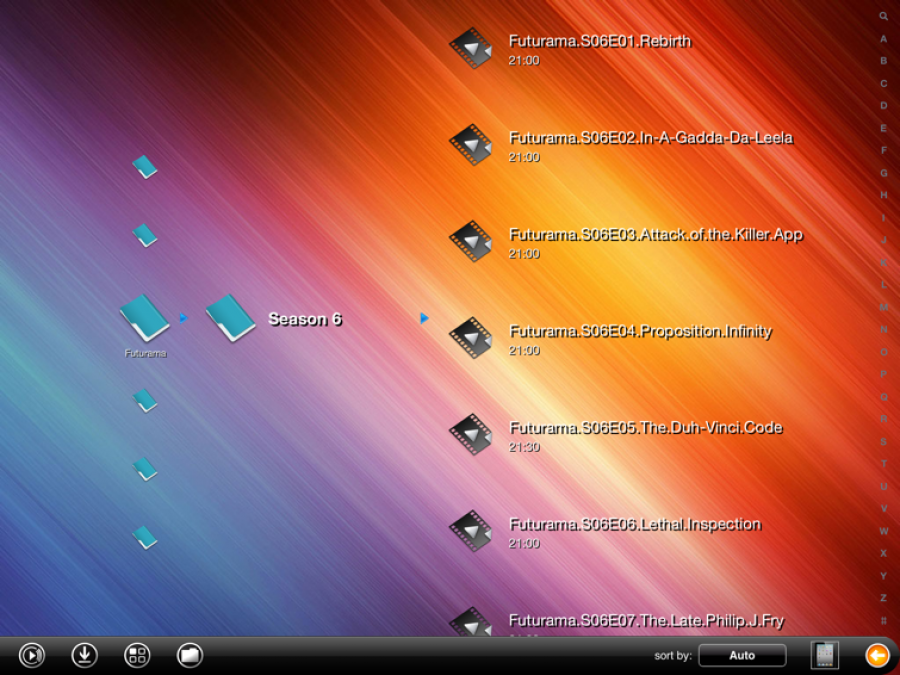
Task: Jump to letter M in index
Action: point(883,307)
